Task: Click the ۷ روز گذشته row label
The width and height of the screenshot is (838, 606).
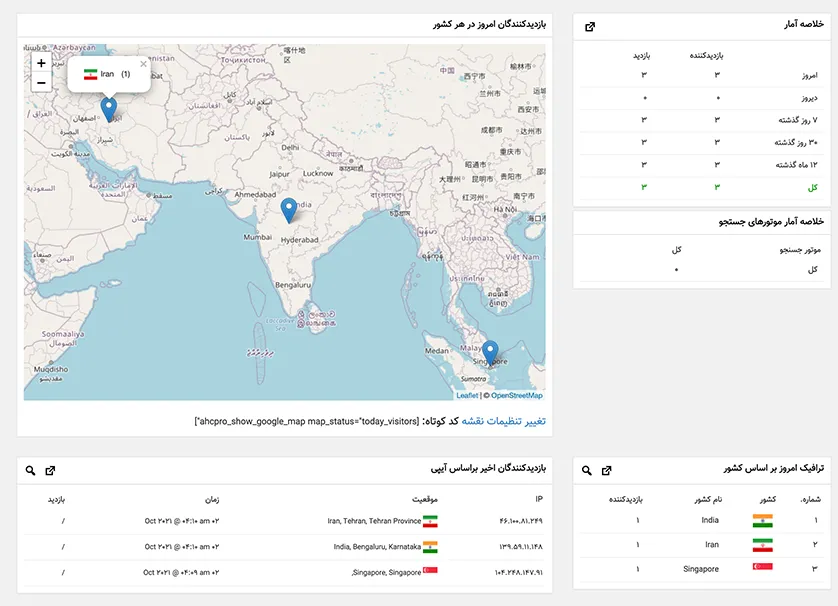Action: click(x=798, y=120)
